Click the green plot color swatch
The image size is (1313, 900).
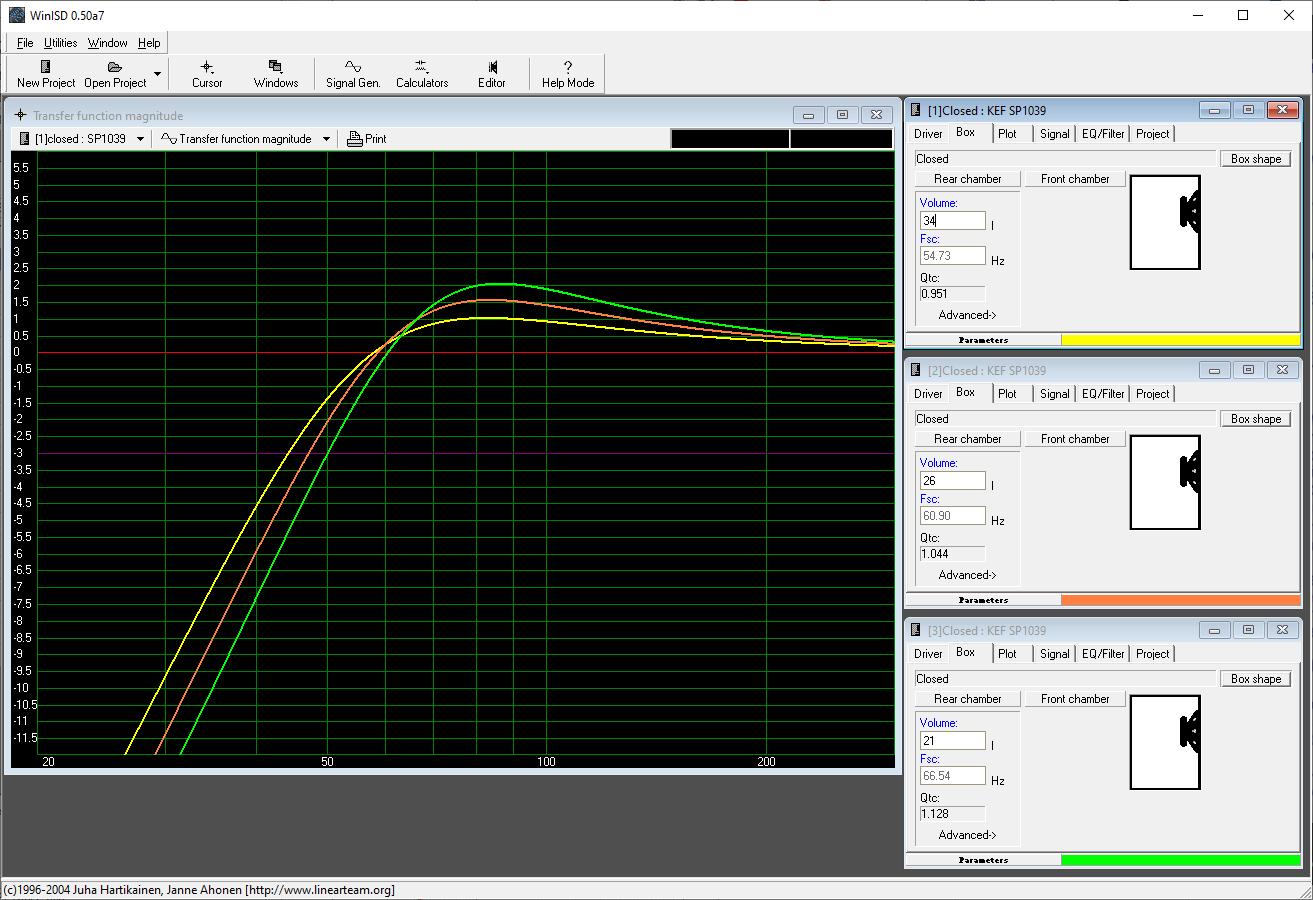tap(1180, 860)
